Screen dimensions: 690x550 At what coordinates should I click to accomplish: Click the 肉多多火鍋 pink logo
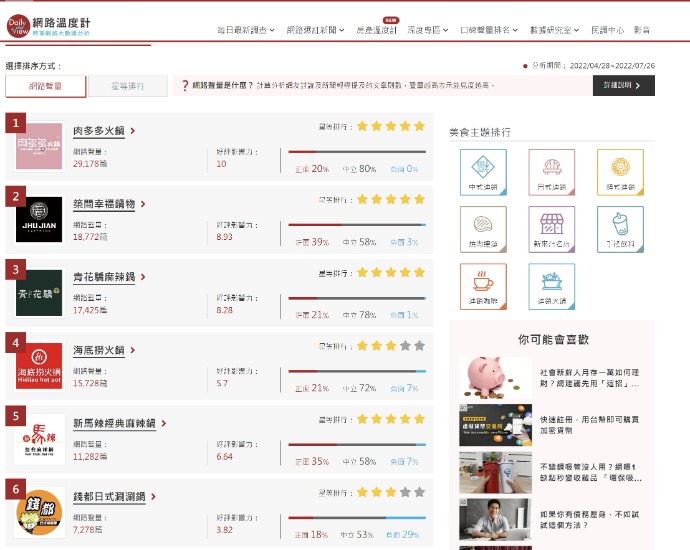[x=39, y=146]
